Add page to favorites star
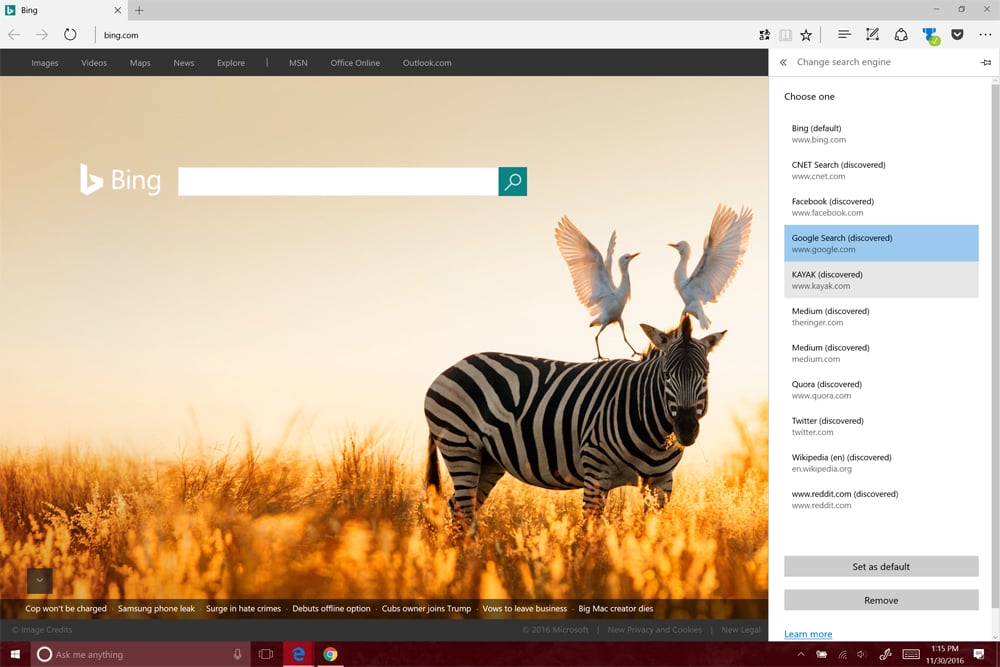This screenshot has height=667, width=1000. 806,35
